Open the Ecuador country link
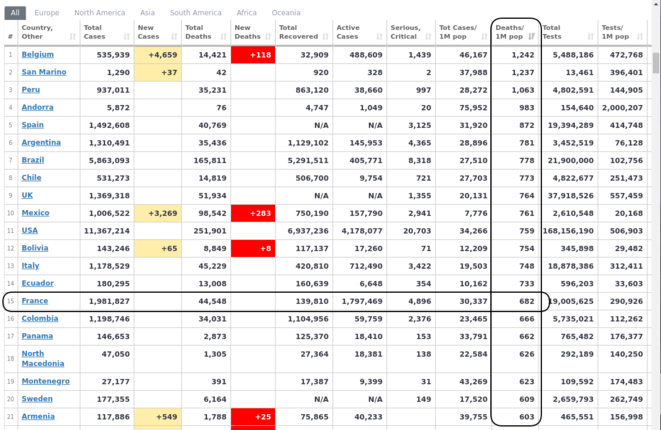Image resolution: width=661 pixels, height=430 pixels. tap(38, 283)
